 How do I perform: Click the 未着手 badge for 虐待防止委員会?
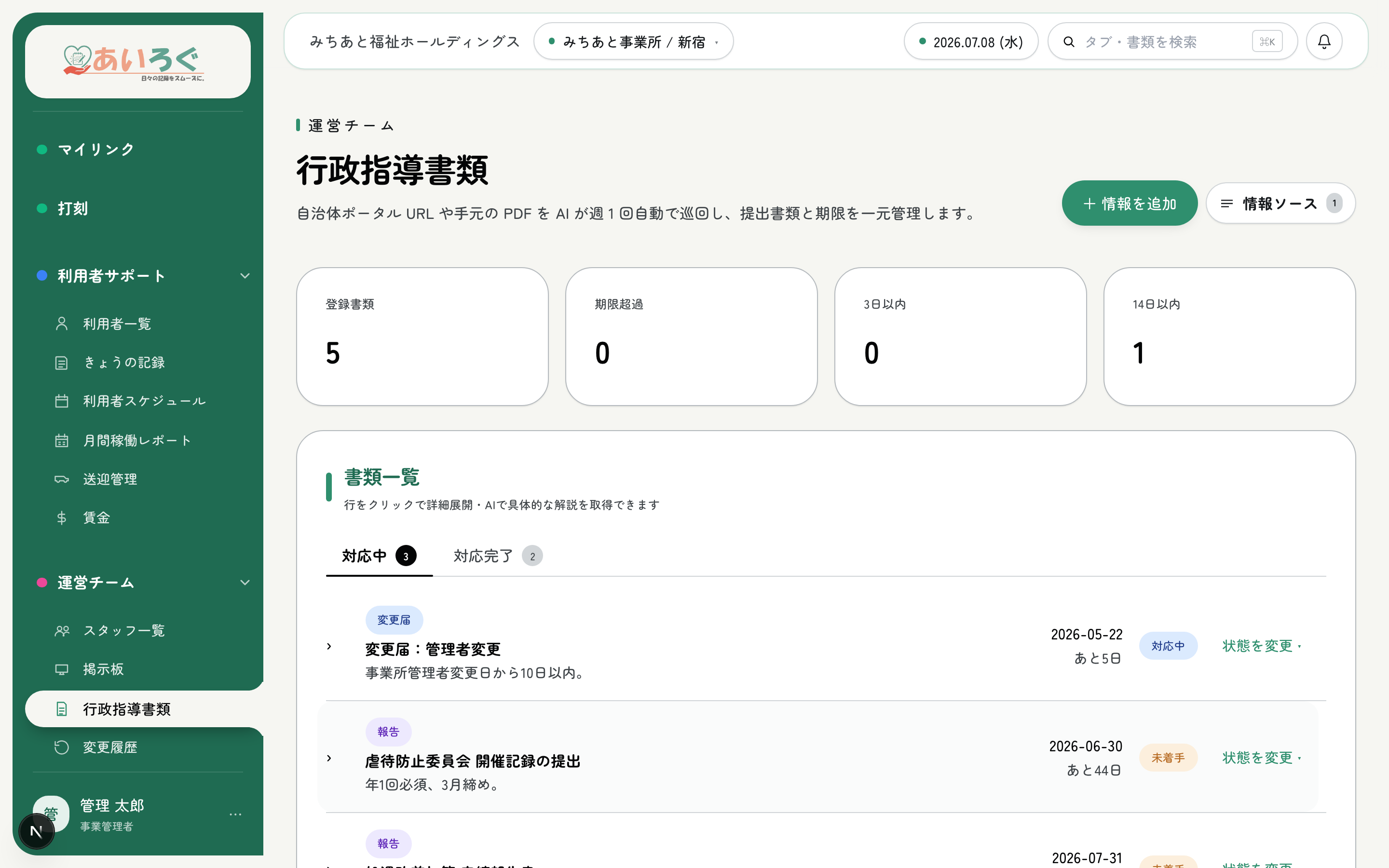coord(1168,758)
